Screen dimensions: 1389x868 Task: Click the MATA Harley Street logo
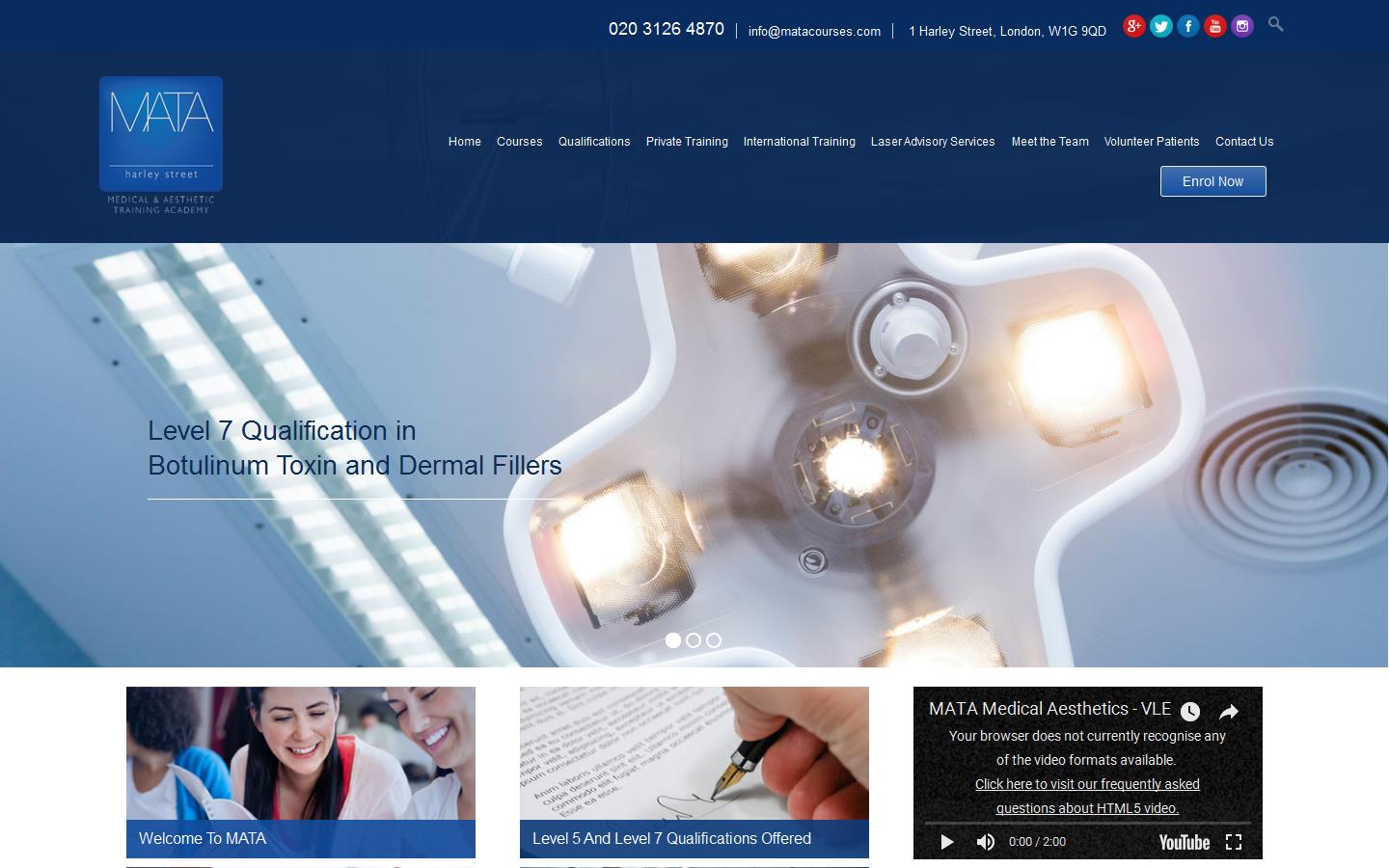160,143
